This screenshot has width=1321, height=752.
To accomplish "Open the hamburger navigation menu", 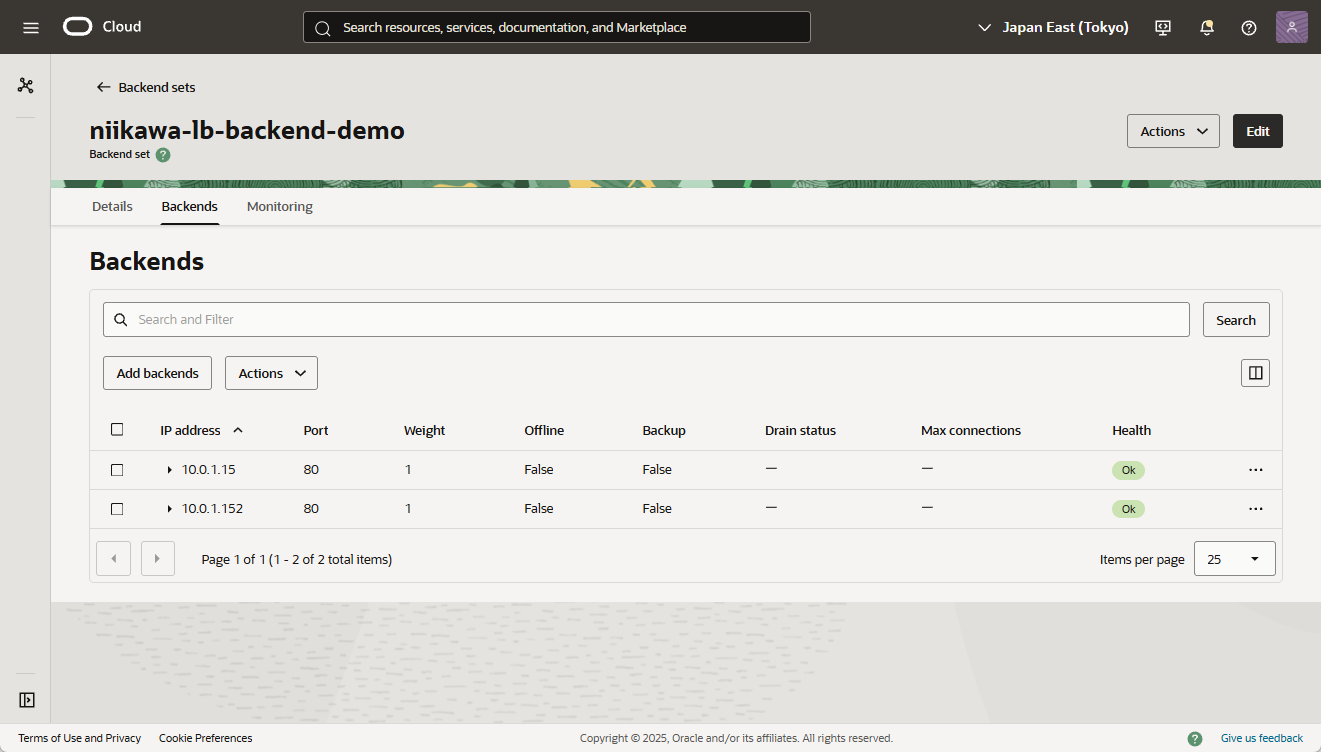I will 31,27.
